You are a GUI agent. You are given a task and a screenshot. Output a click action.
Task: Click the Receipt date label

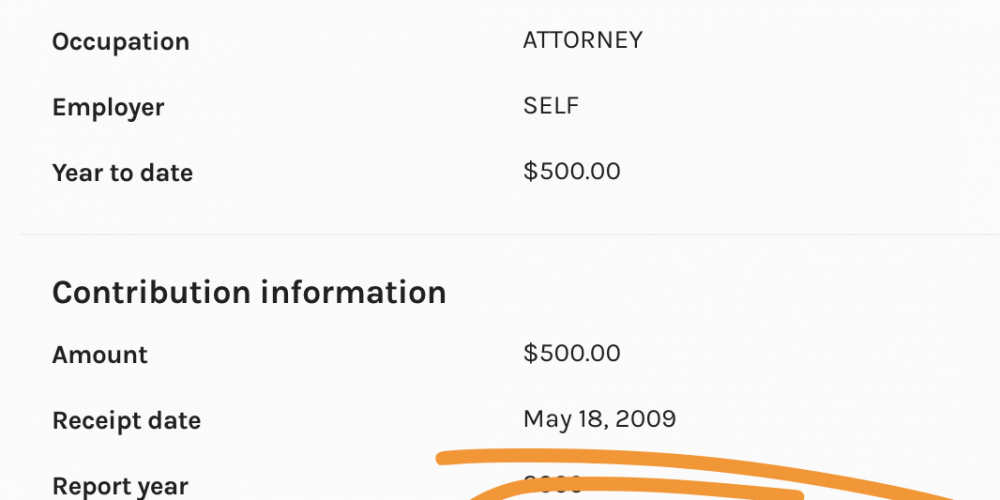point(126,421)
